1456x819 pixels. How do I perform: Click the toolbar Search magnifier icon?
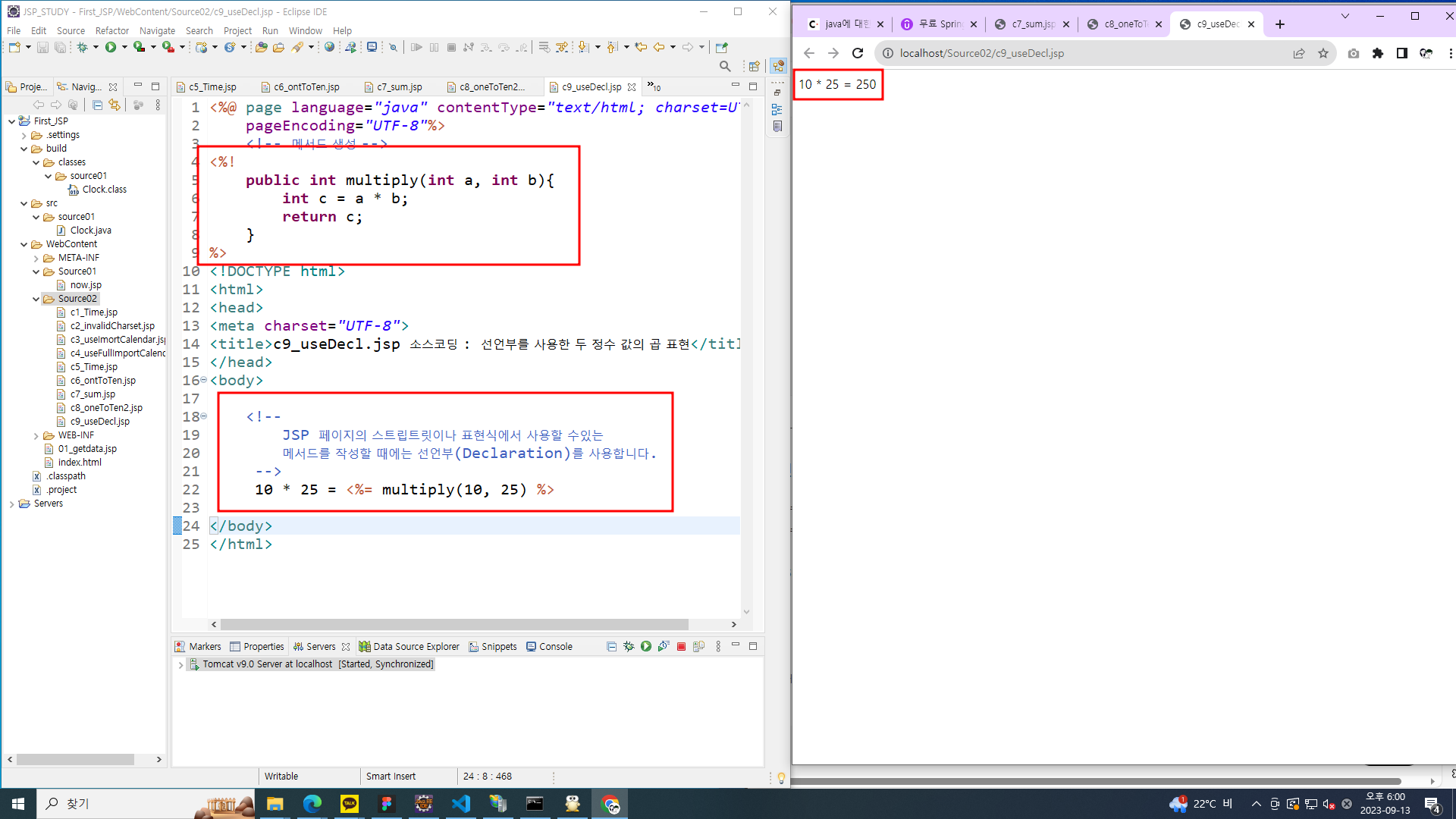click(x=725, y=67)
